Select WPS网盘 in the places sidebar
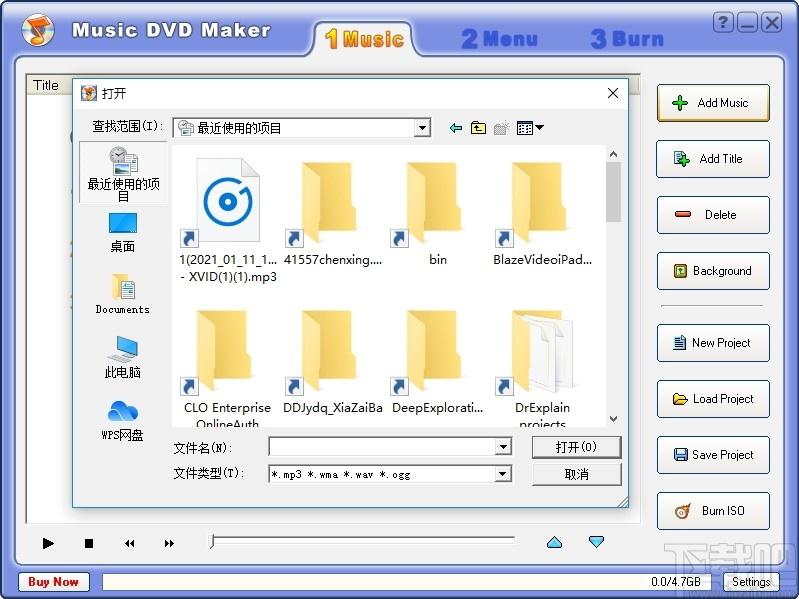Image resolution: width=799 pixels, height=599 pixels. click(x=123, y=420)
